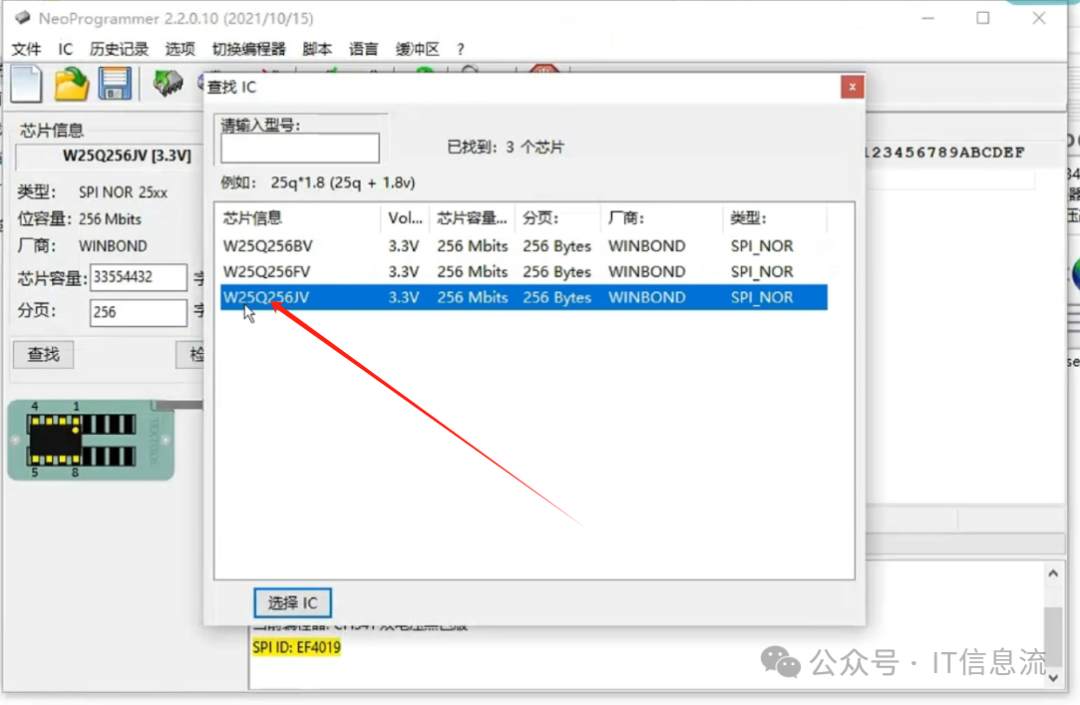The width and height of the screenshot is (1080, 705).
Task: Select the highlighted W25Q256JV row
Action: (523, 297)
